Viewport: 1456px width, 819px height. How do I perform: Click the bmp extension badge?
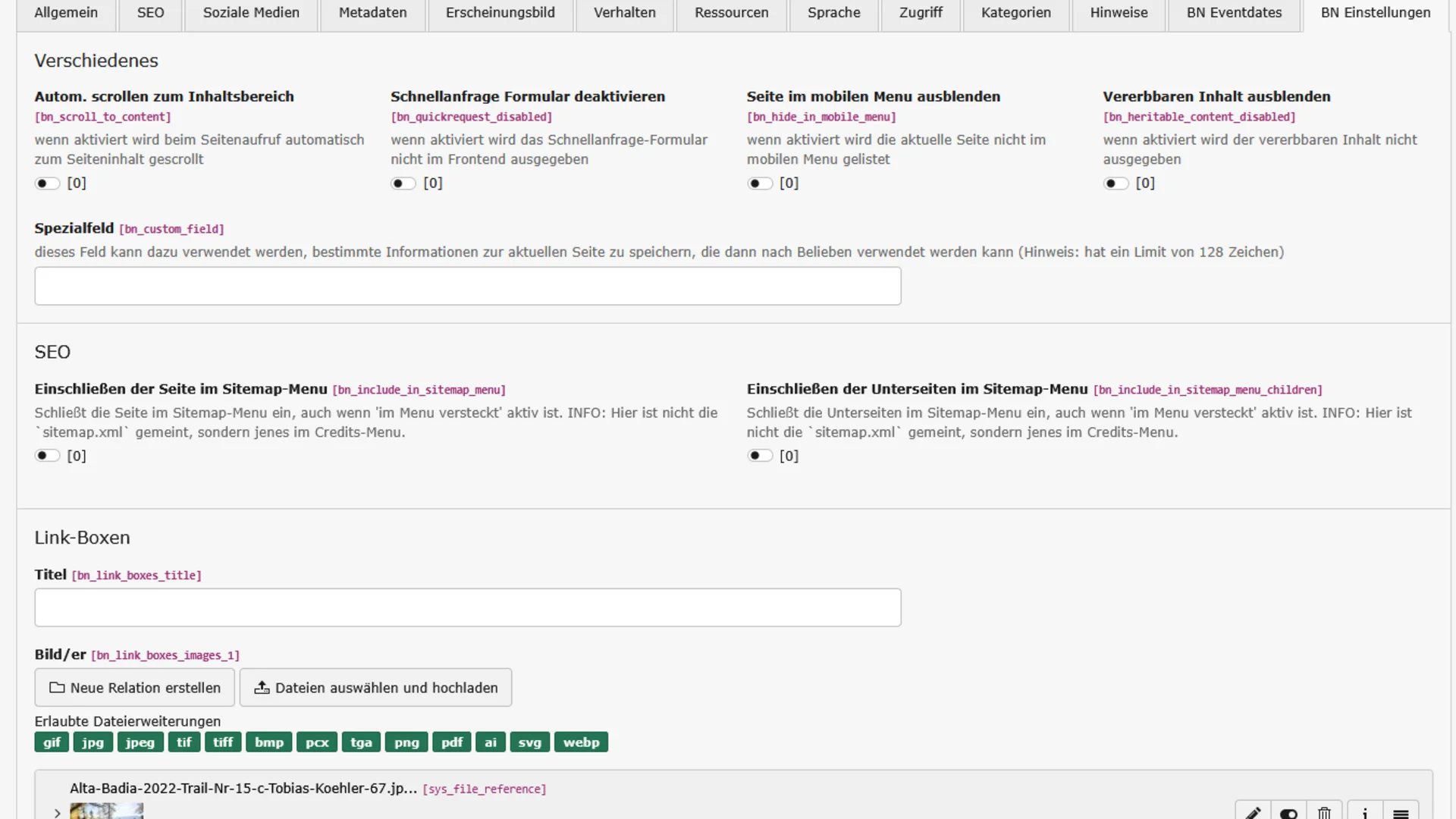coord(269,742)
